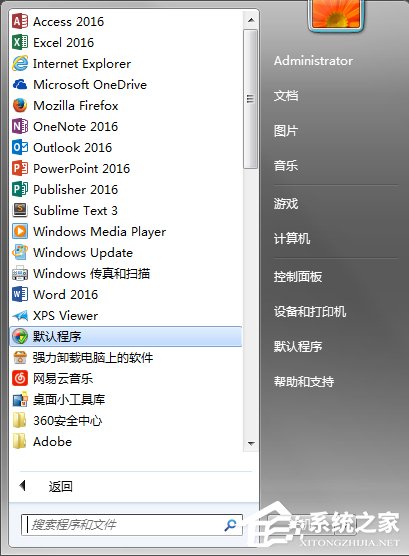This screenshot has width=409, height=556.
Task: Open 帮助和支持
Action: (x=304, y=382)
